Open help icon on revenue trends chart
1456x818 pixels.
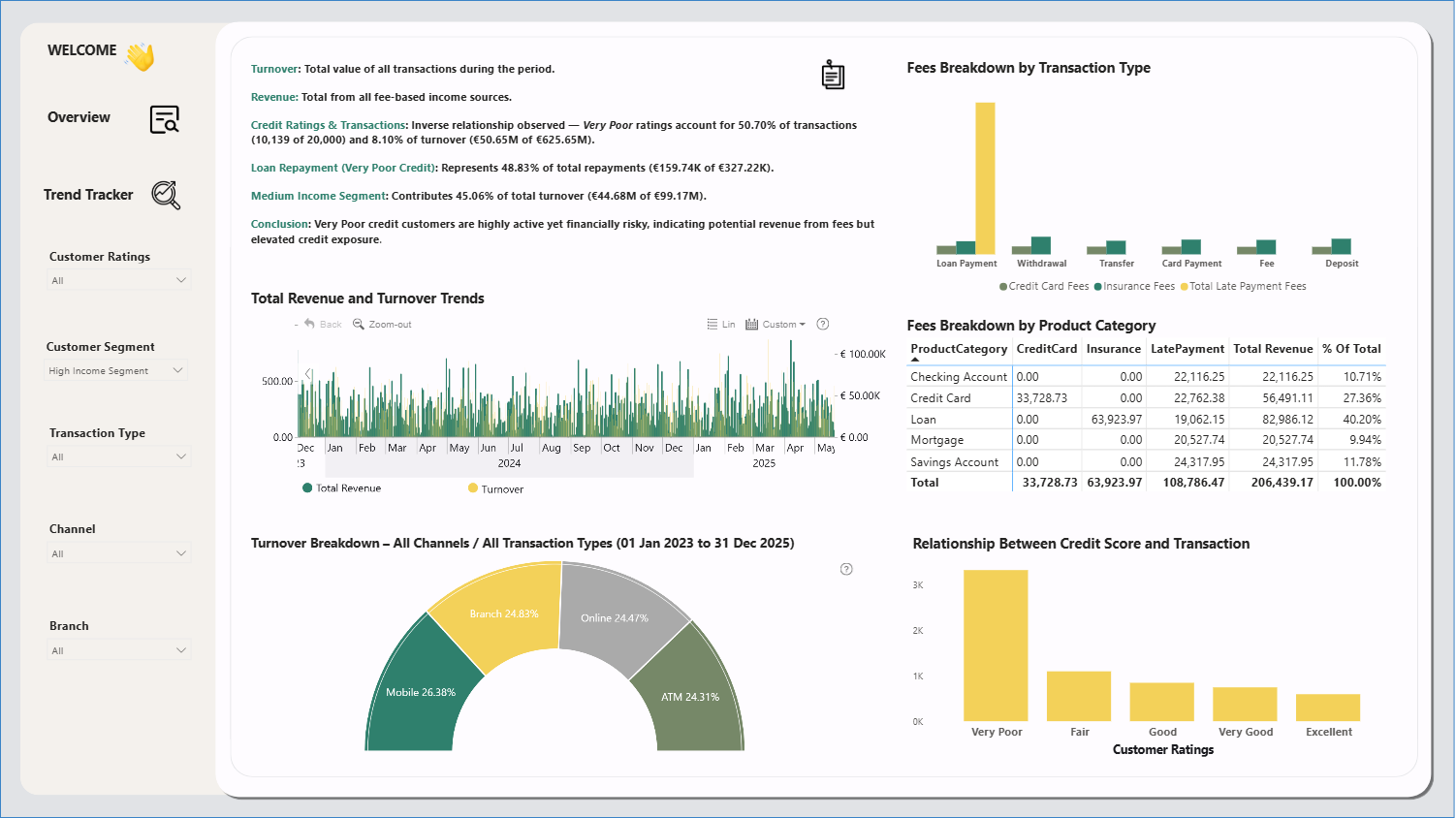tap(823, 324)
